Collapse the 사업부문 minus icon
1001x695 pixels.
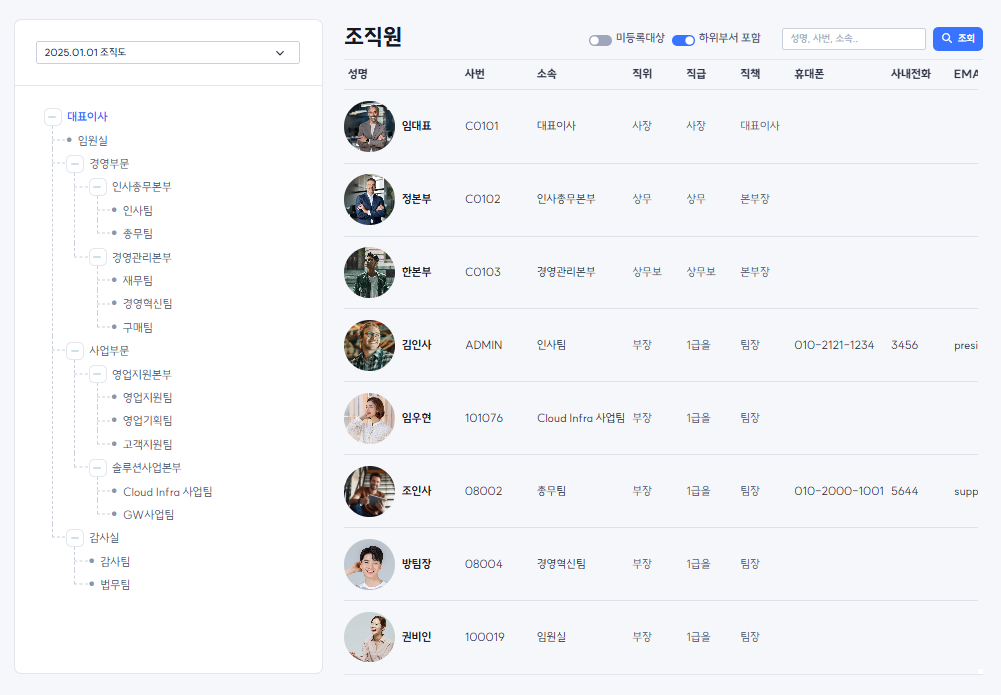coord(75,351)
